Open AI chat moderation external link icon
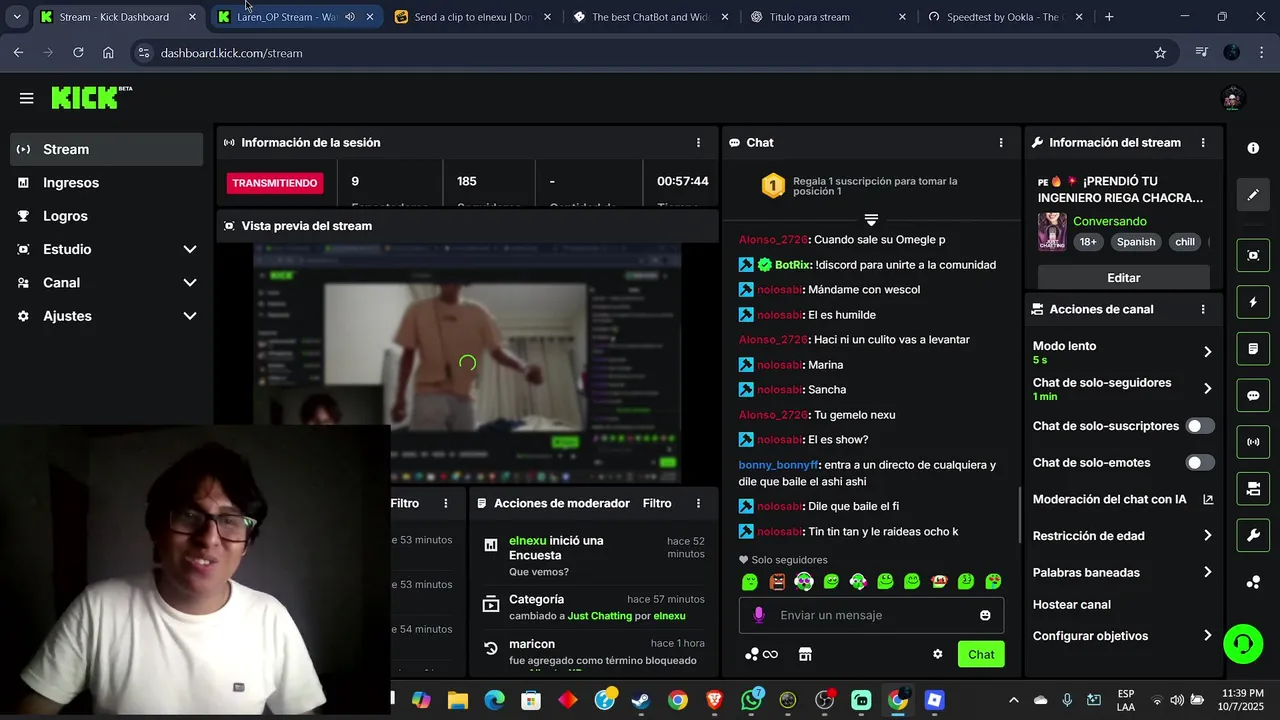 tap(1208, 499)
